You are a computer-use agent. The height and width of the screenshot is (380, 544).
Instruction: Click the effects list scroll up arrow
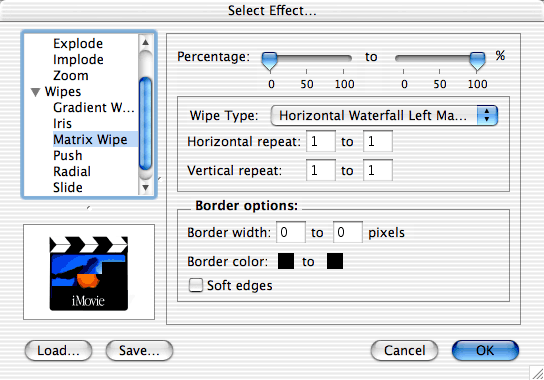pyautogui.click(x=145, y=42)
